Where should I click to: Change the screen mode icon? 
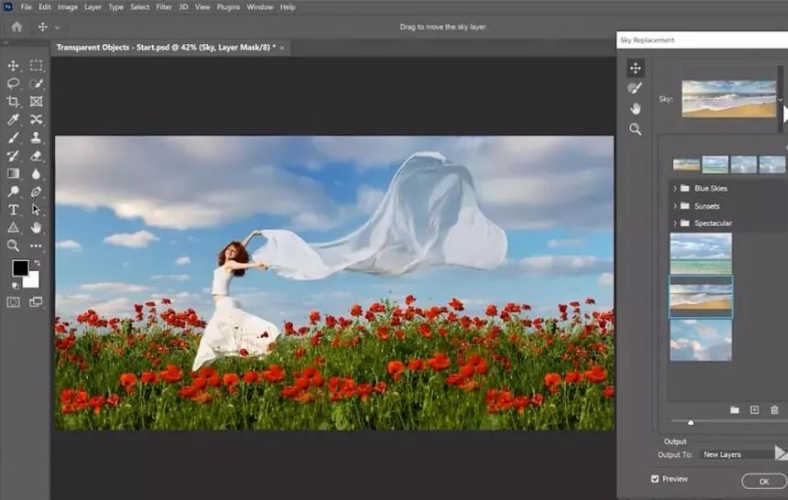click(36, 302)
